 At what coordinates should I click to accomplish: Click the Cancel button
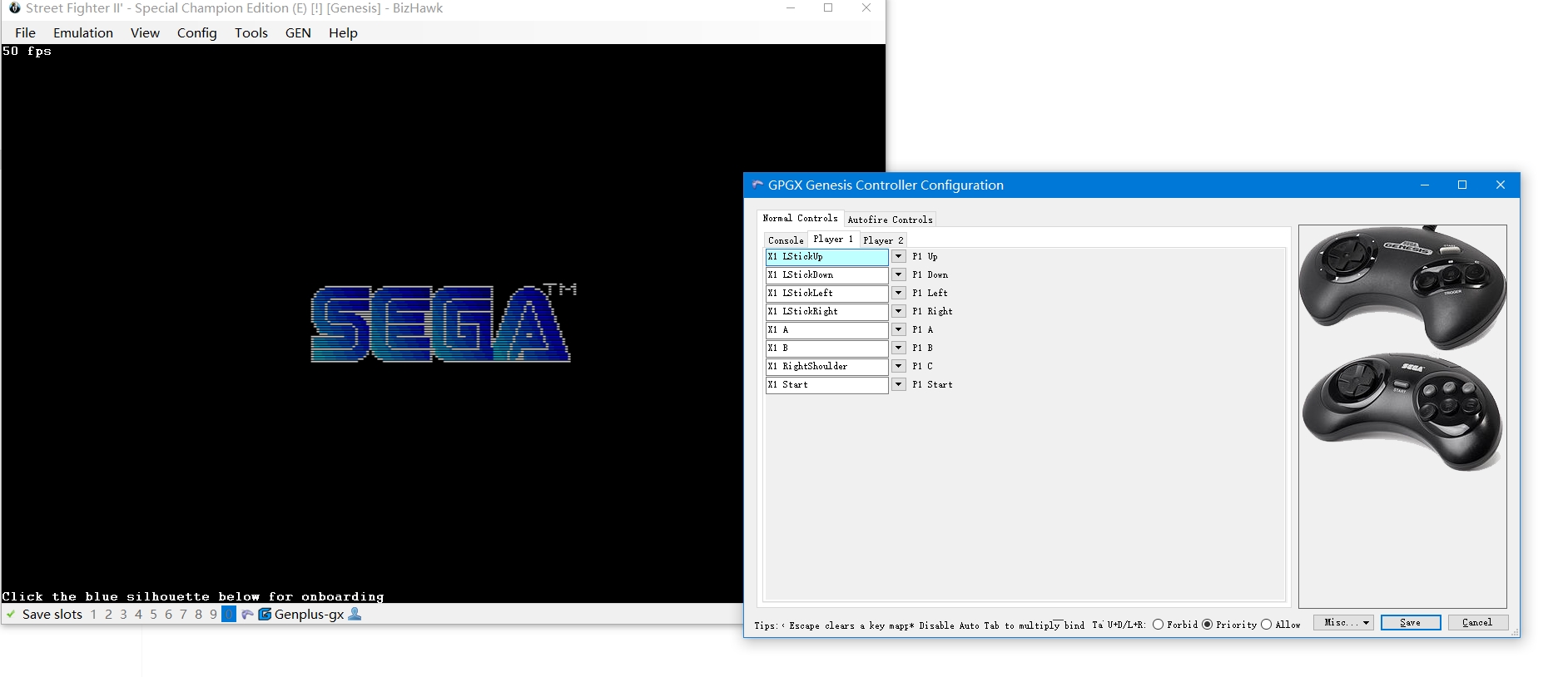(x=1477, y=622)
